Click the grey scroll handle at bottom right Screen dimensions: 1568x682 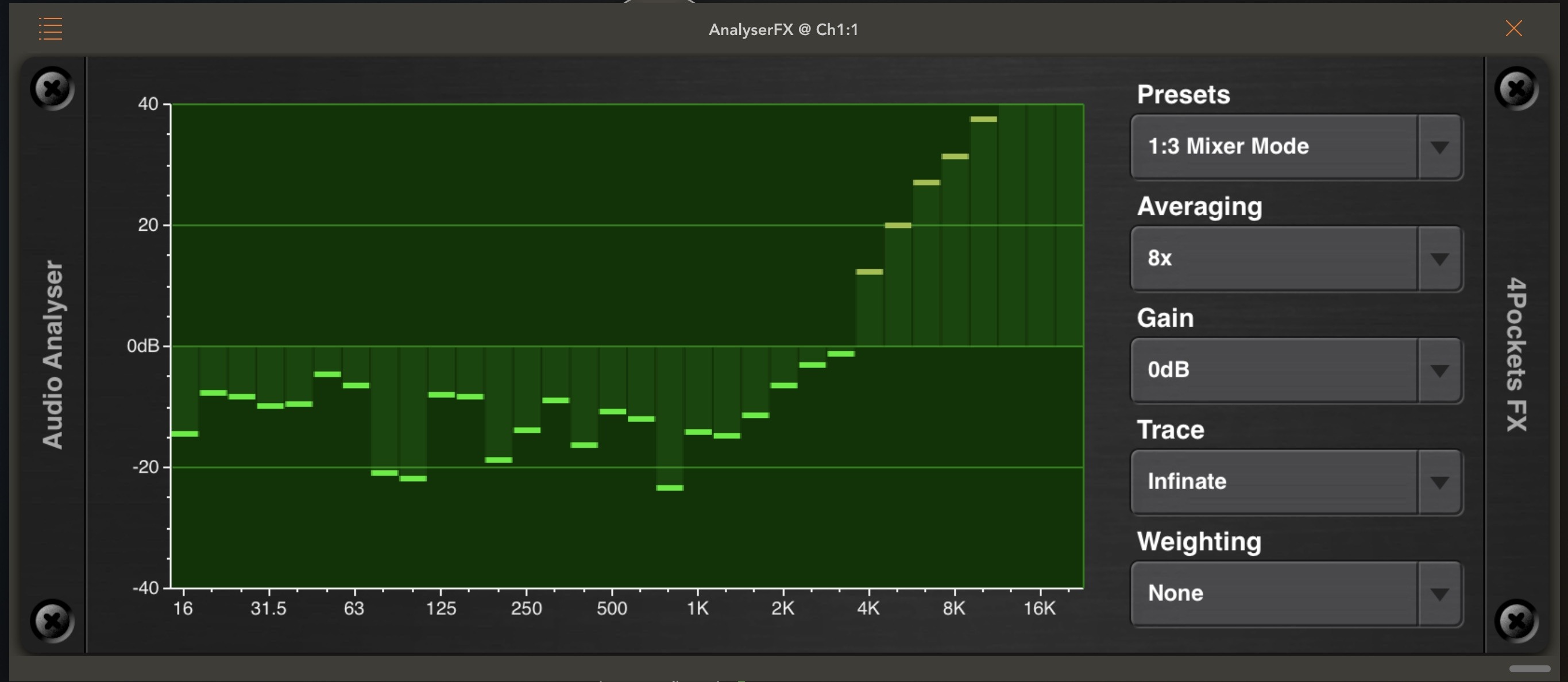[1529, 669]
